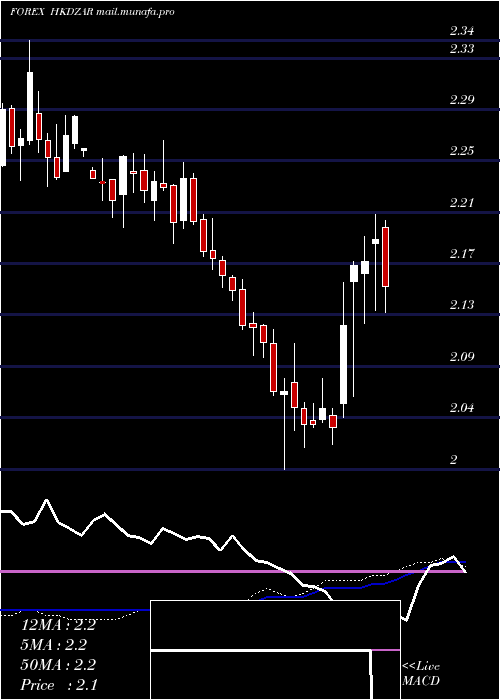Click the 2.33 price axis label

coord(462,48)
